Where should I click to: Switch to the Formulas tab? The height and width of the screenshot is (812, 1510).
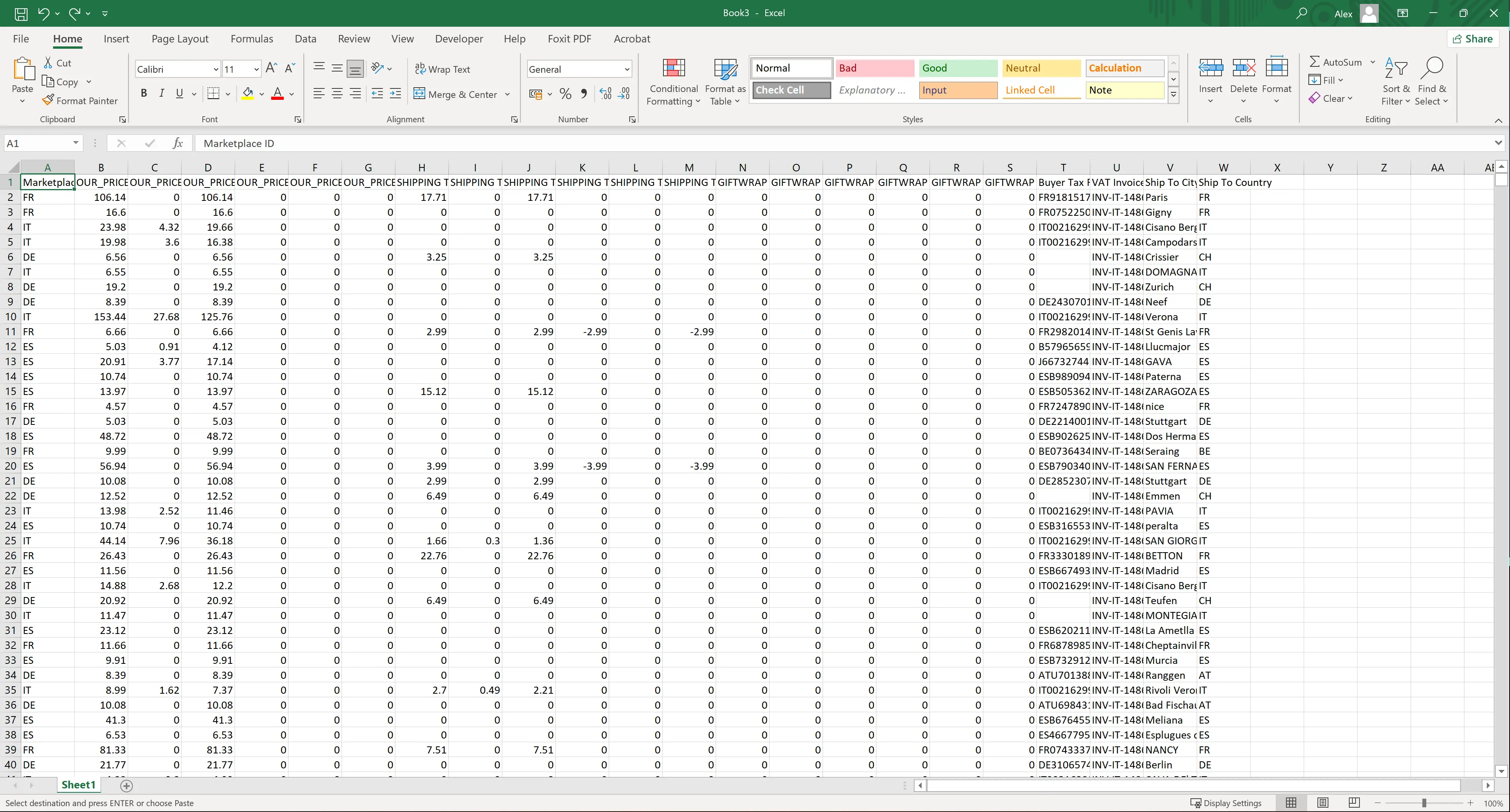click(252, 39)
